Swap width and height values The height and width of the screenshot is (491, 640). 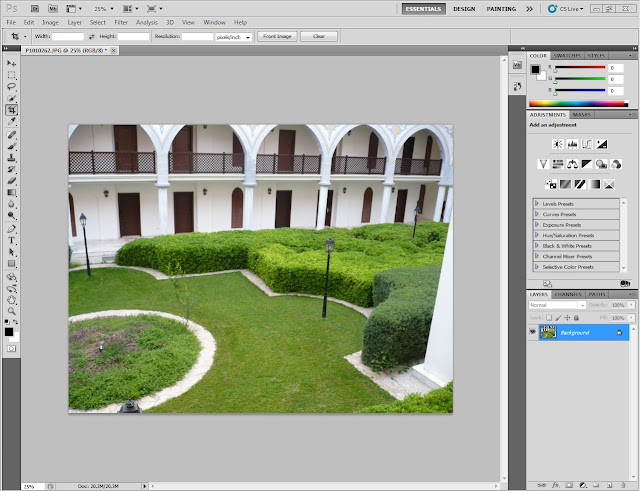(91, 37)
